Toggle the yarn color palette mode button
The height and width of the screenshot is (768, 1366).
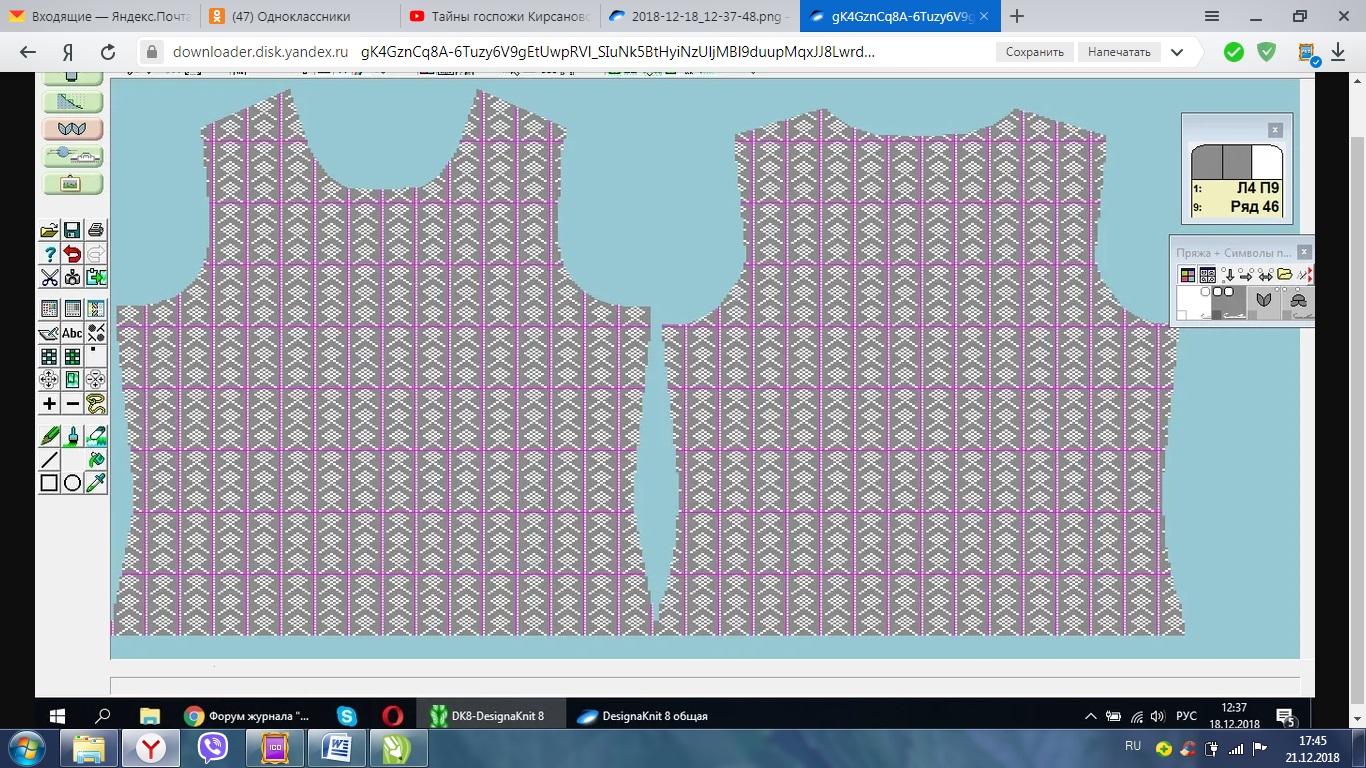point(1187,275)
